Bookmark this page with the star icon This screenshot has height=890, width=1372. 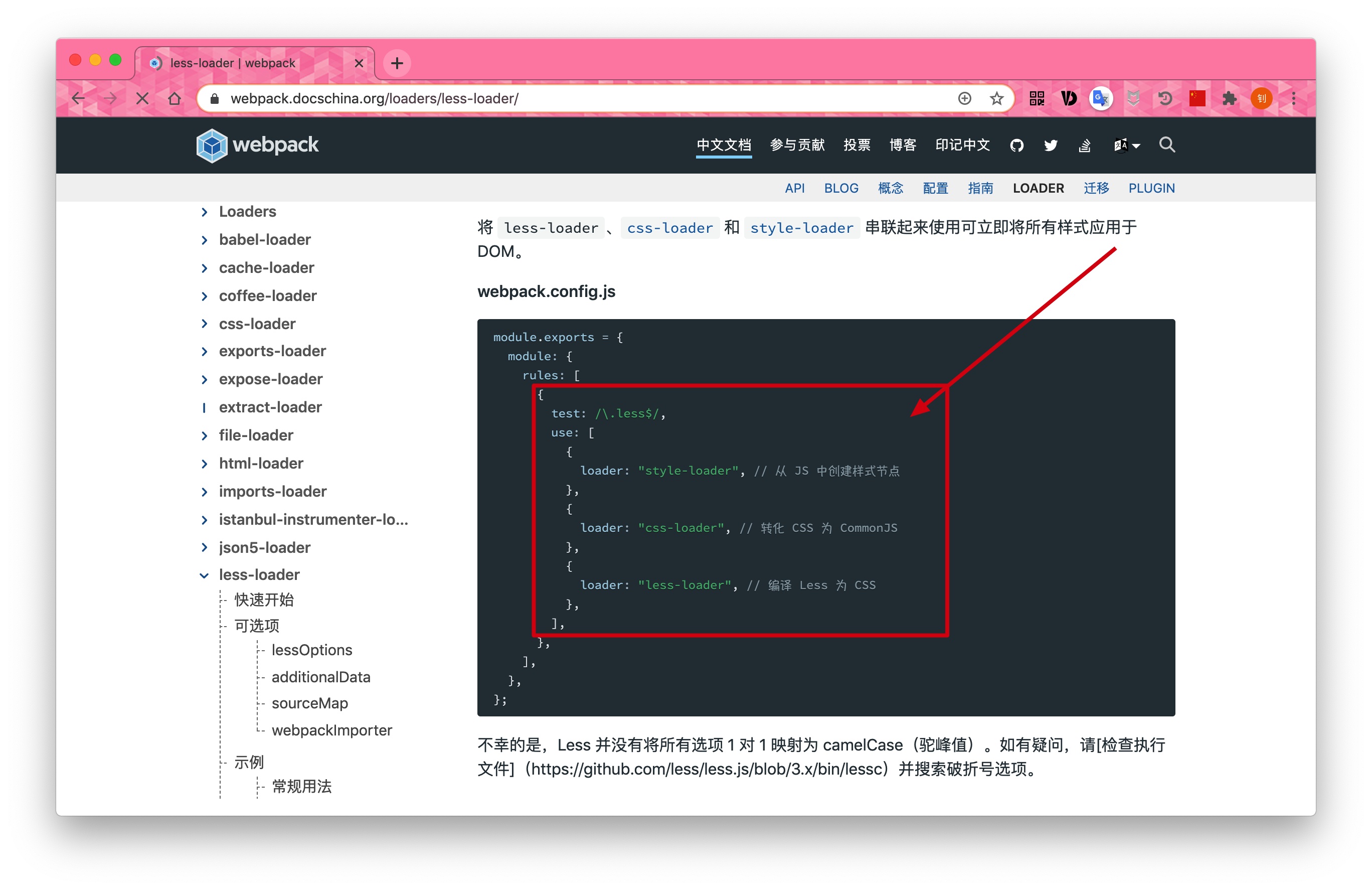click(997, 99)
